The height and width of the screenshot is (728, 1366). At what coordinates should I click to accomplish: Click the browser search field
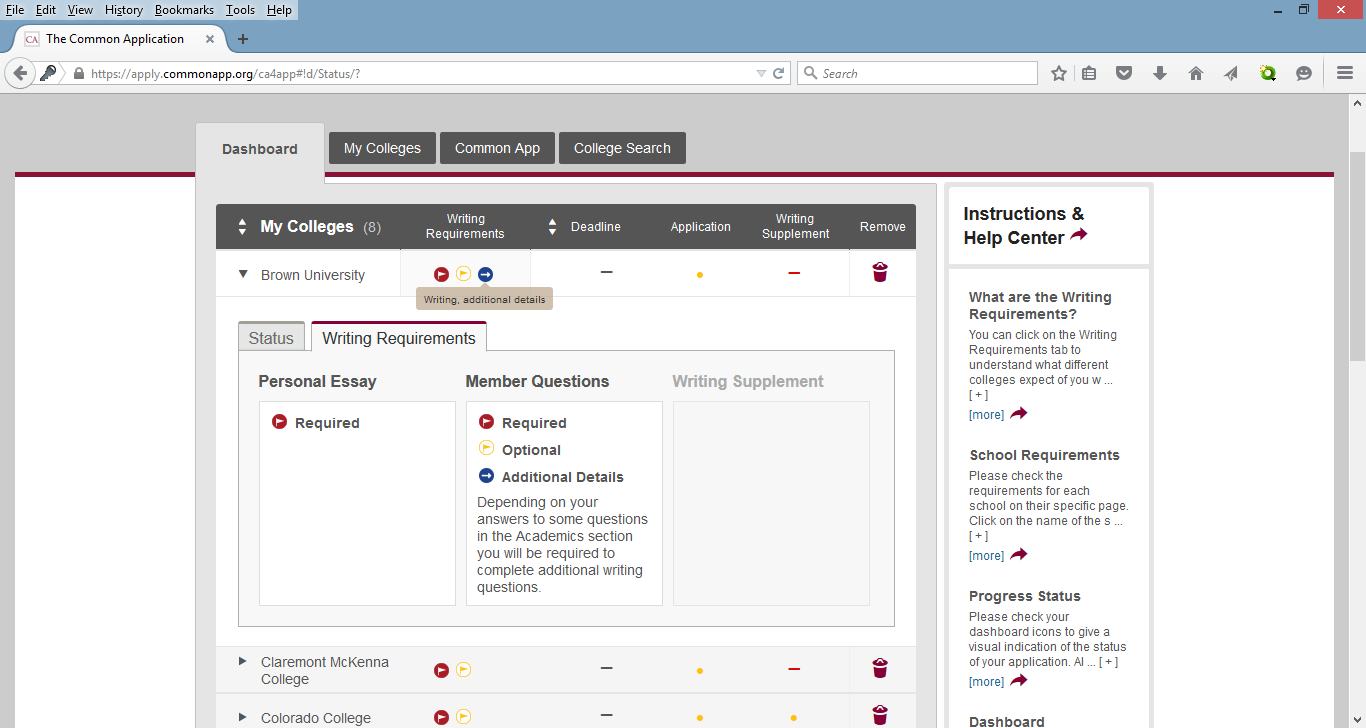[917, 73]
